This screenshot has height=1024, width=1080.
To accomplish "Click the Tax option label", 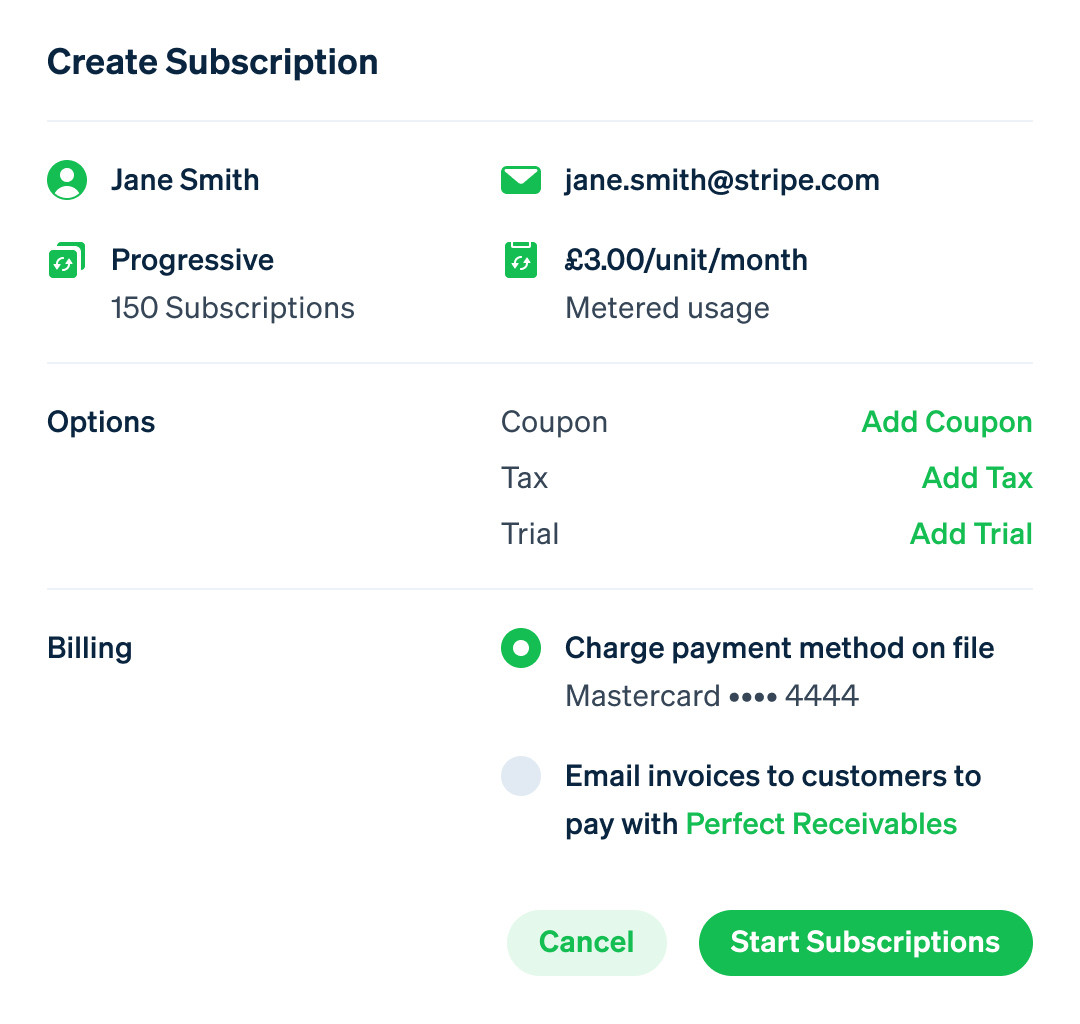I will click(524, 478).
